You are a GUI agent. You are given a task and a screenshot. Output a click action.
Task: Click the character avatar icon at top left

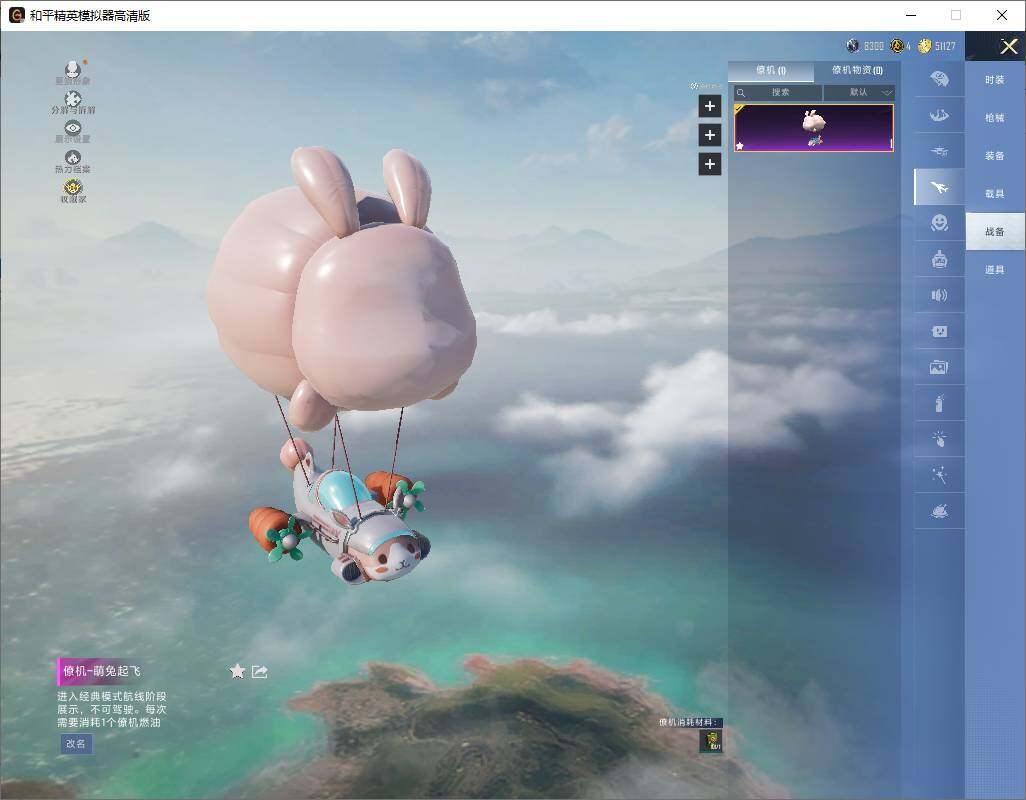(73, 68)
